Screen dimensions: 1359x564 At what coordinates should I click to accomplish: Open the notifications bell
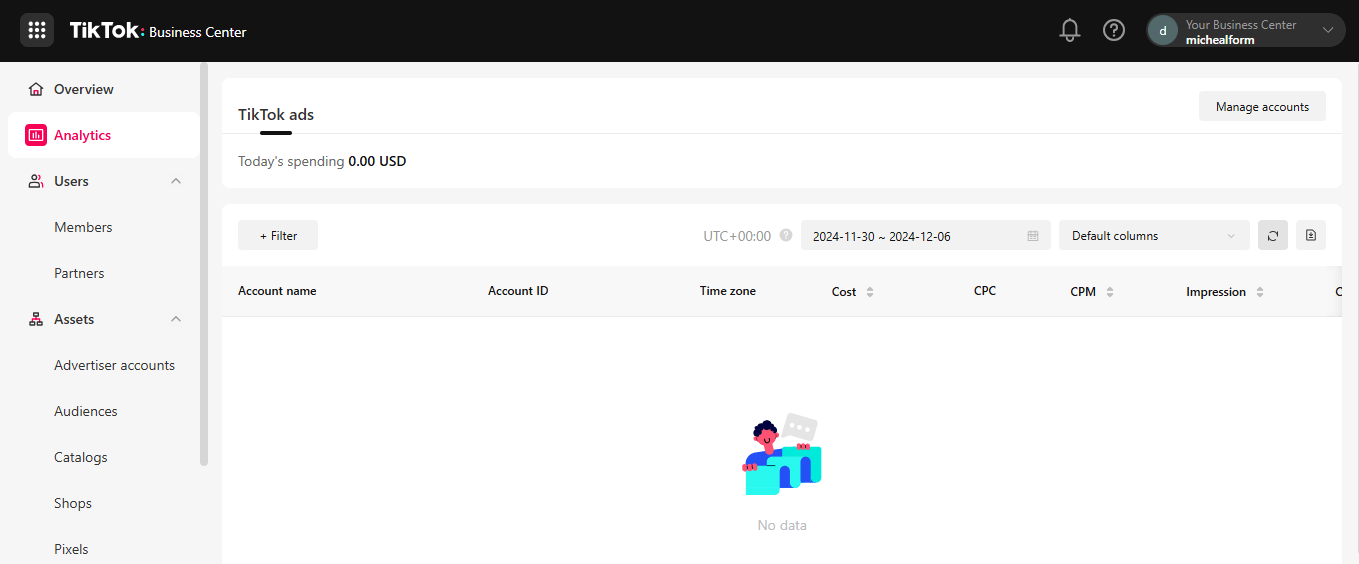click(1070, 30)
